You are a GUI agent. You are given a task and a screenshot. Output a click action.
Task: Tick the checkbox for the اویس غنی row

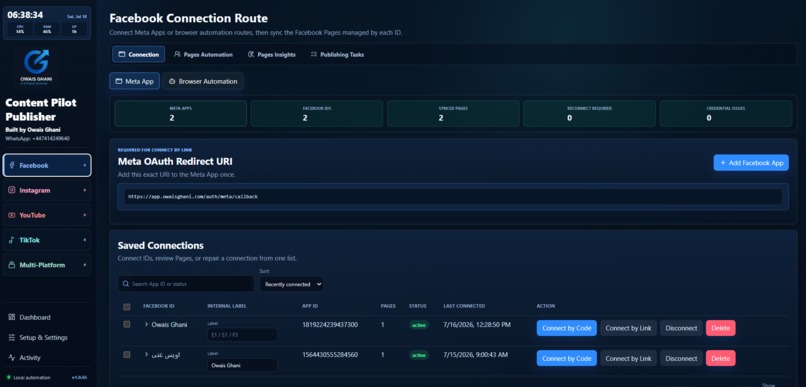[x=126, y=355]
